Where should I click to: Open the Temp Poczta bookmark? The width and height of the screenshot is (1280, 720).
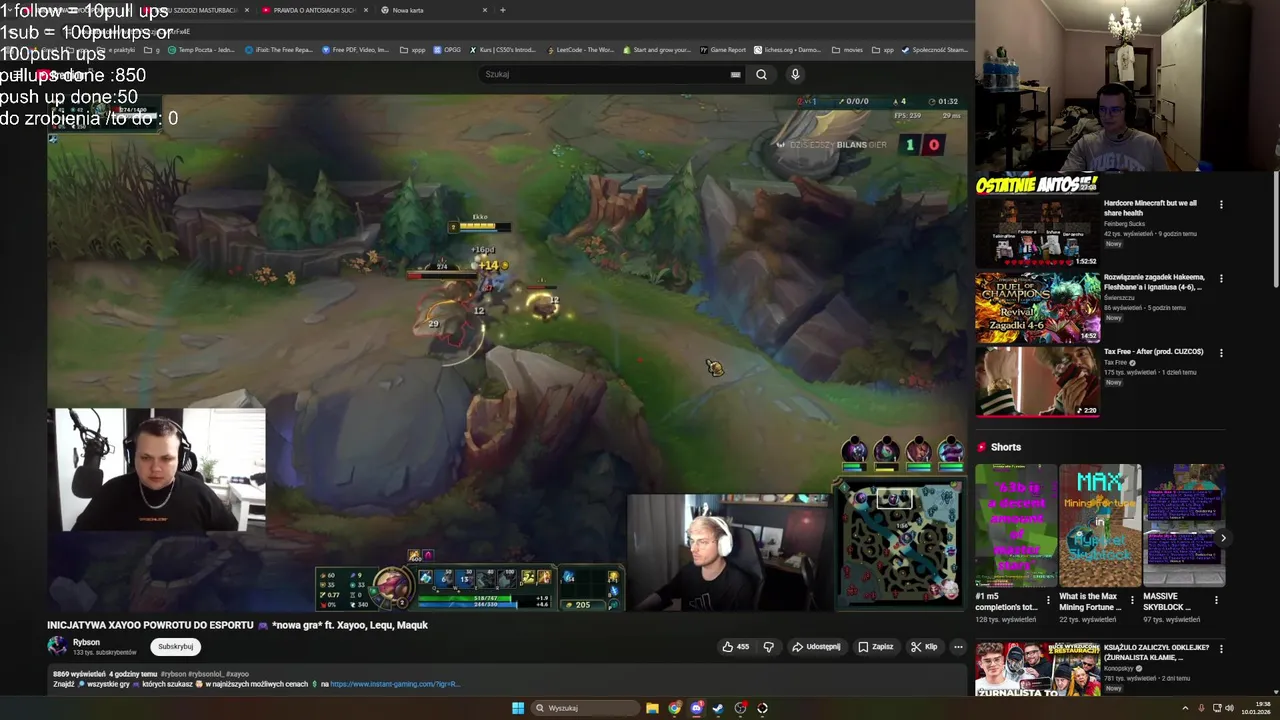(202, 49)
